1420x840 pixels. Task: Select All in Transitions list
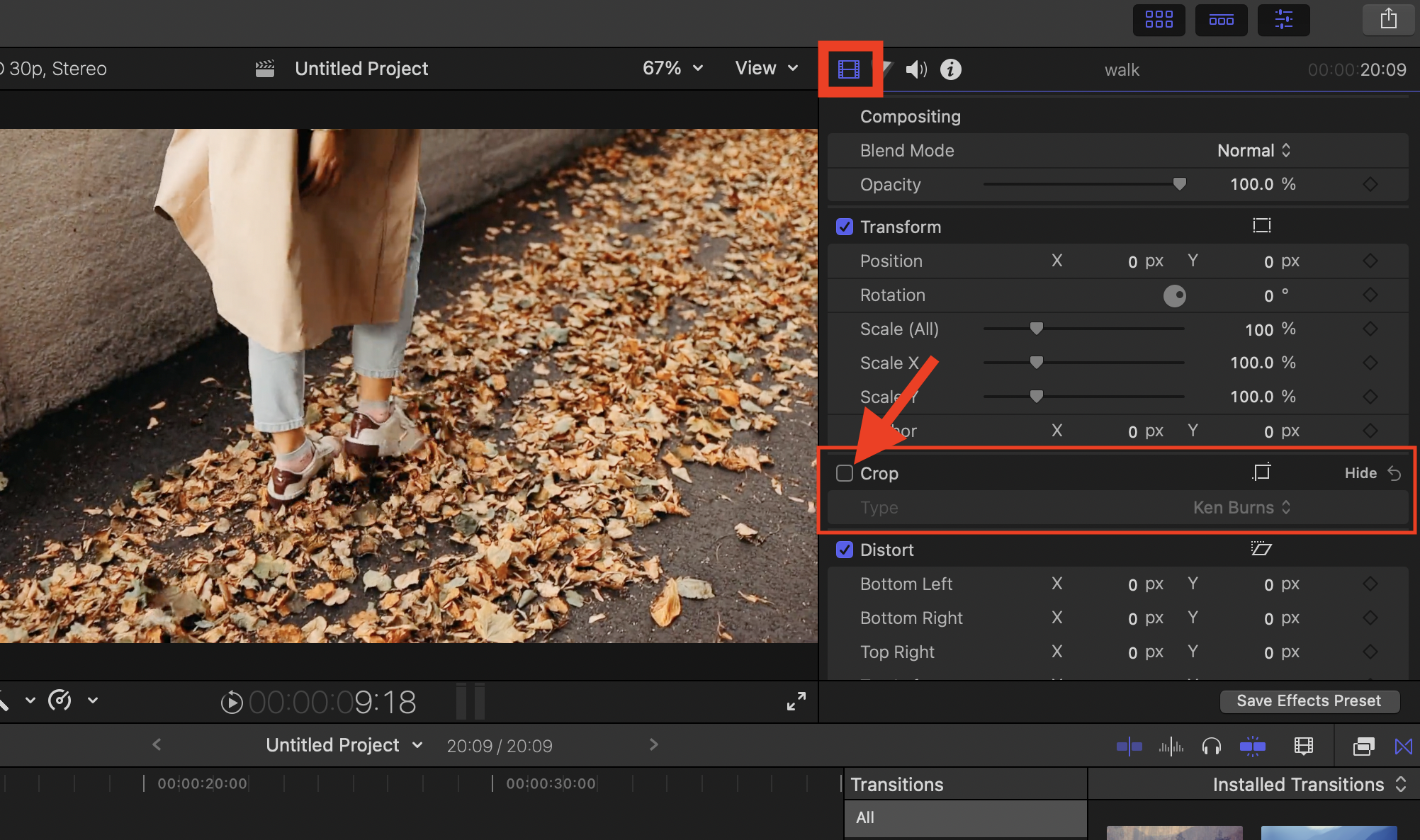pyautogui.click(x=865, y=817)
